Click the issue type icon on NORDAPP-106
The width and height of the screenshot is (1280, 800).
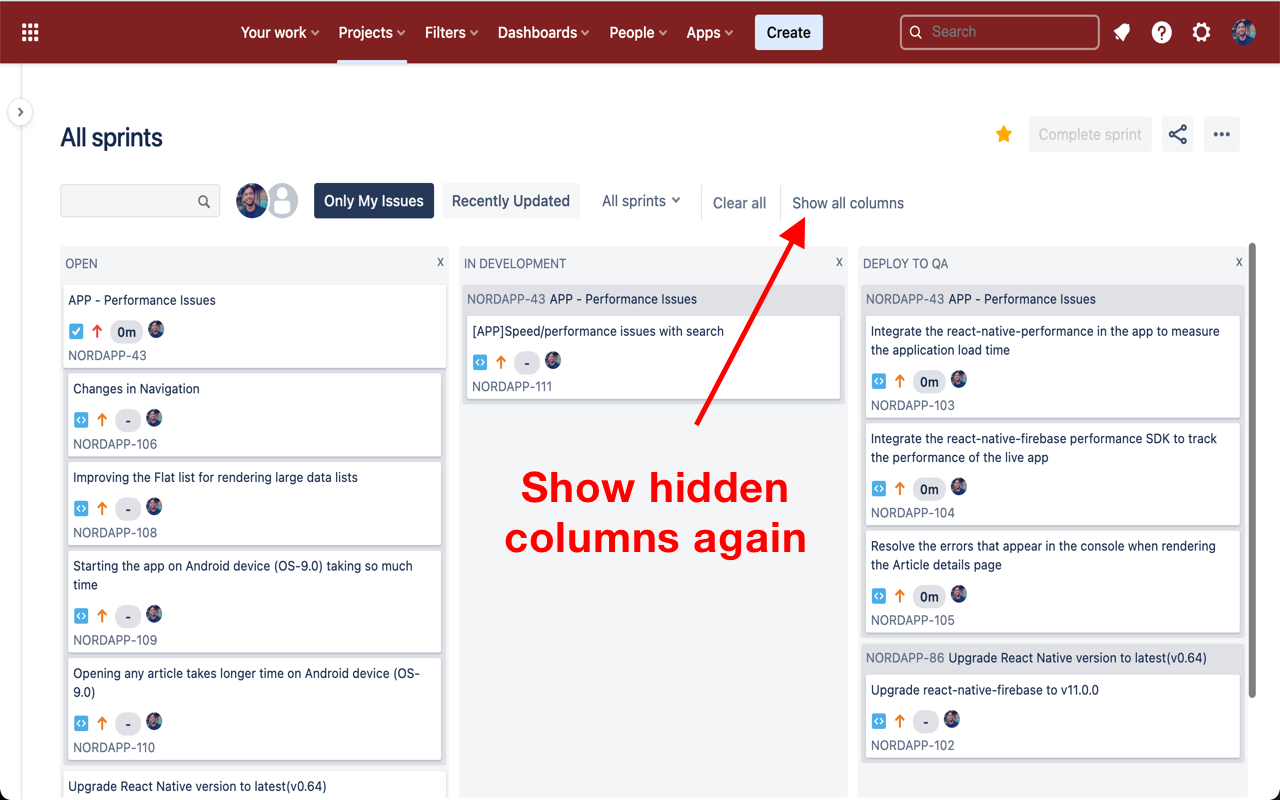click(80, 419)
